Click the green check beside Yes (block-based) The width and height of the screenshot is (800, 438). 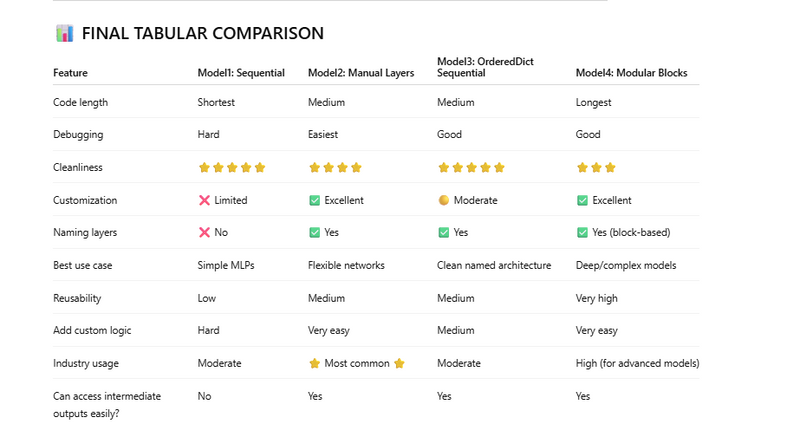(x=582, y=232)
